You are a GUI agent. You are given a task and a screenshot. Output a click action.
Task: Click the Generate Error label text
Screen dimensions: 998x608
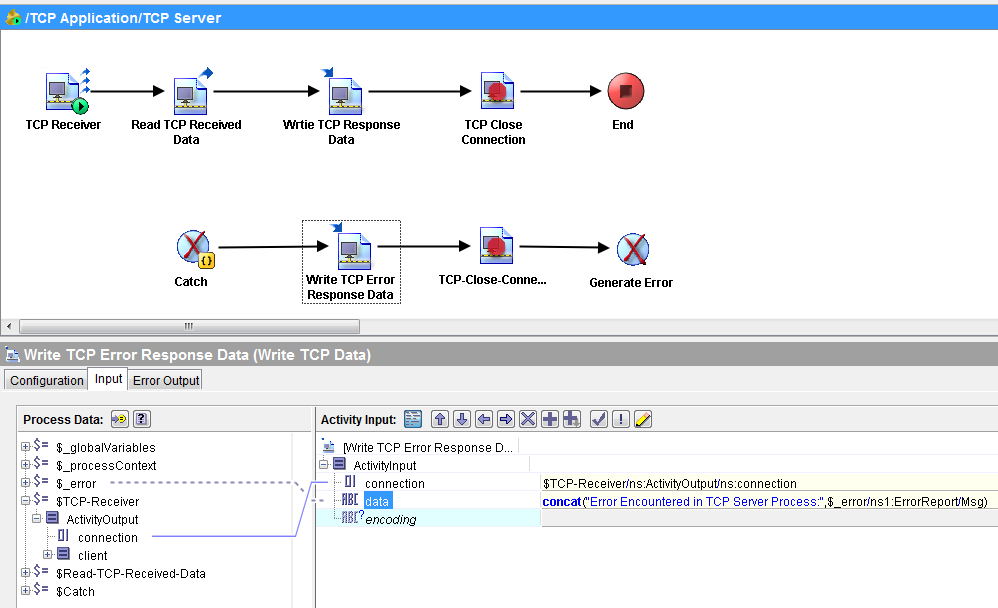tap(631, 283)
